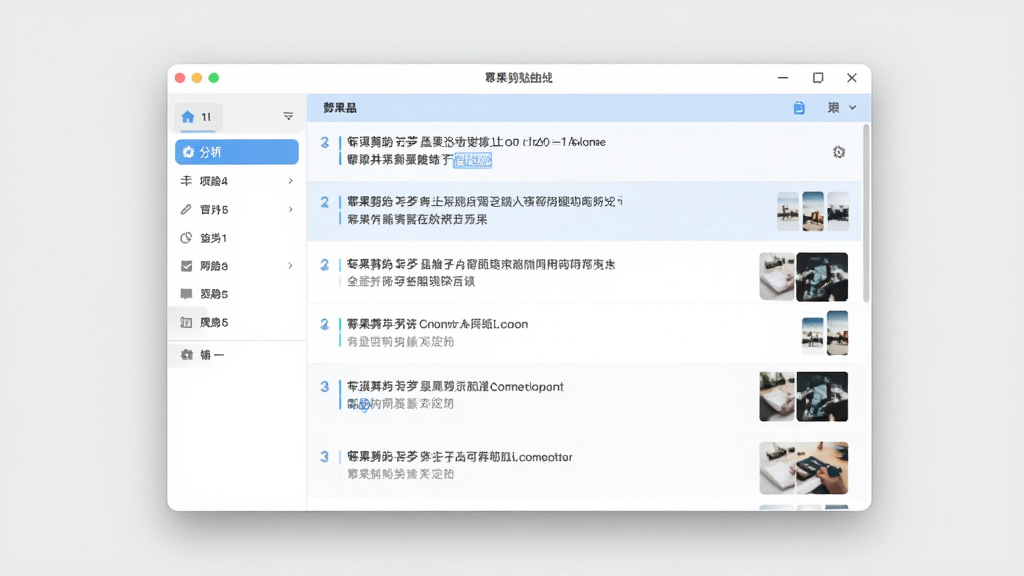Select the row title ending in 'L.coon'

pyautogui.click(x=438, y=324)
